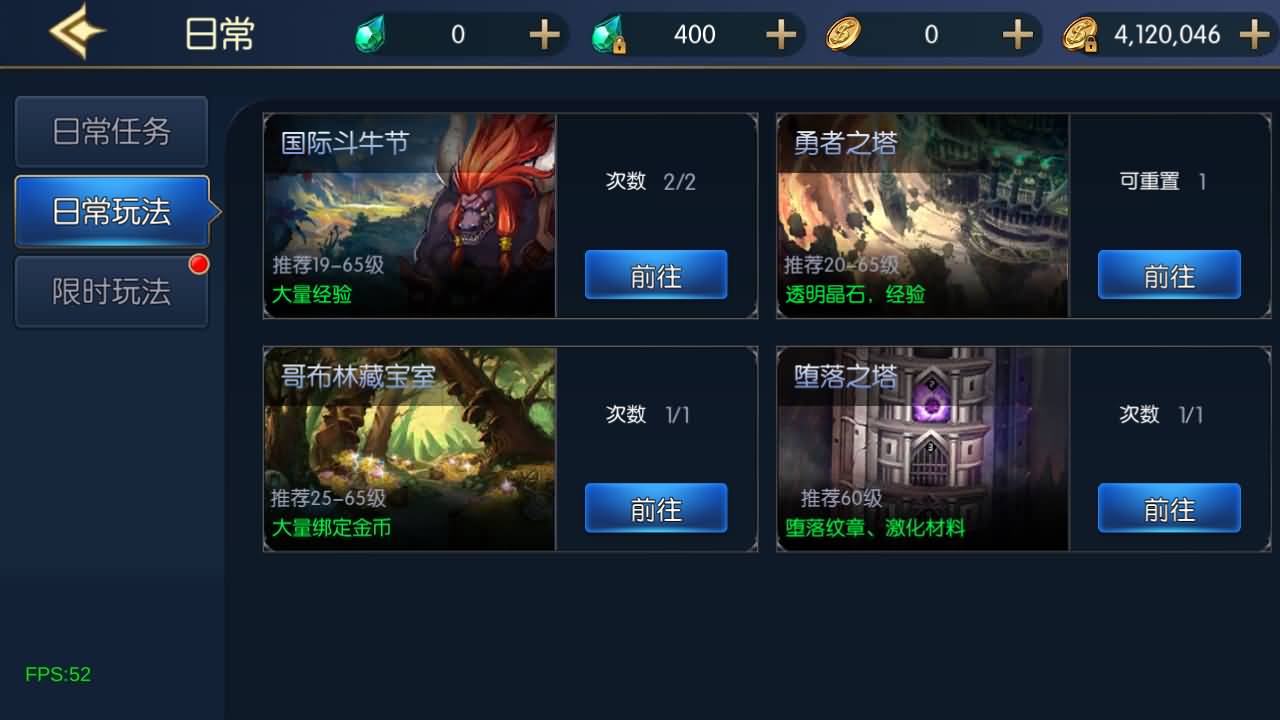
Task: Tap the 堕落之塔 tower artwork thumbnail
Action: (x=923, y=449)
